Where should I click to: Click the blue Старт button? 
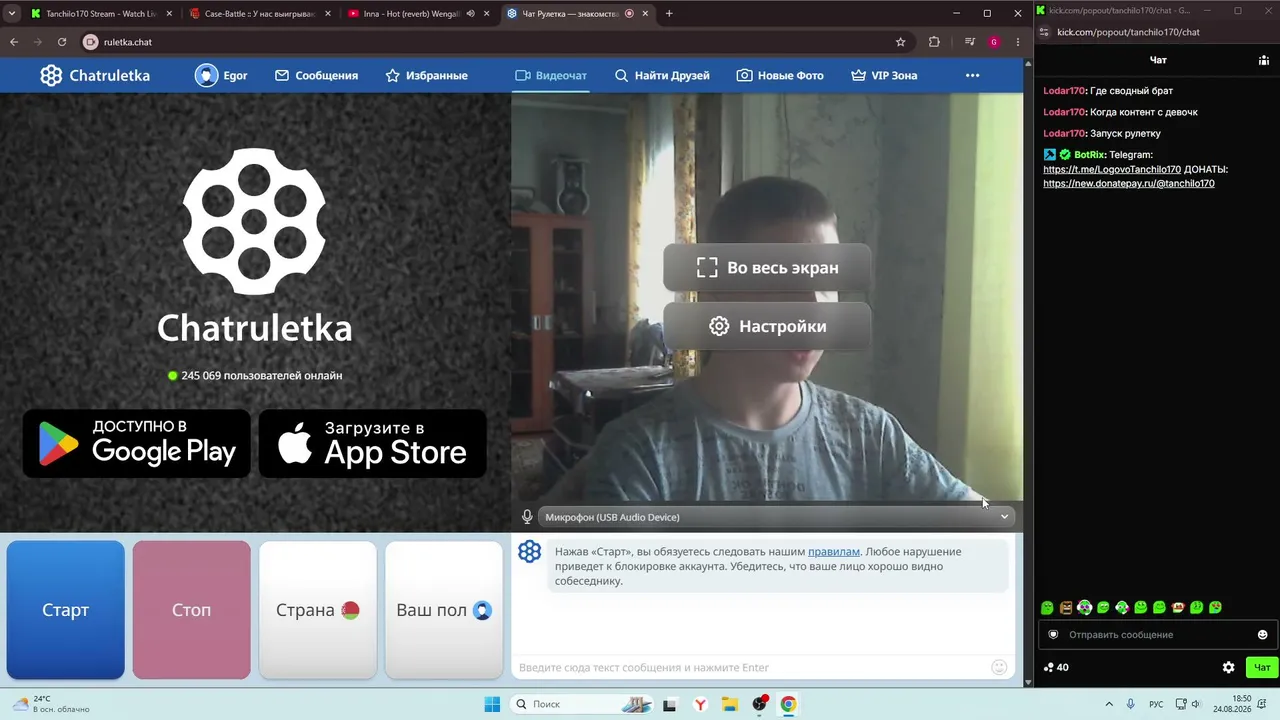click(66, 610)
